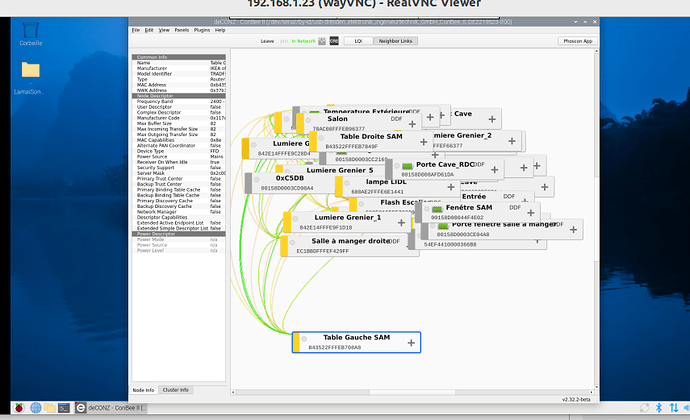
Task: Click battery icon on Porte fenêtre salle à manger
Action: [x=443, y=226]
